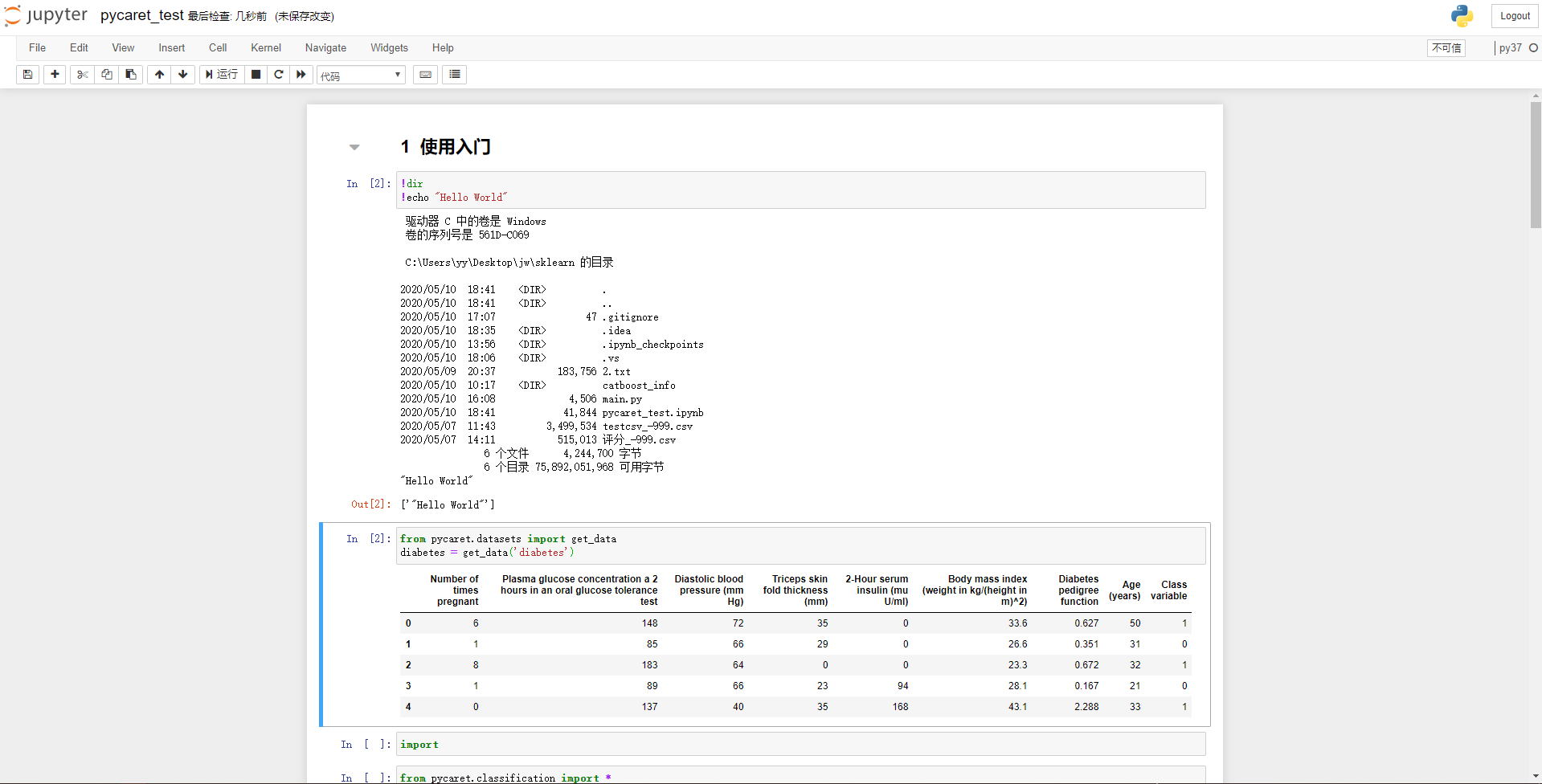The width and height of the screenshot is (1542, 784).
Task: Restart kernel and run all cells
Action: pos(301,74)
